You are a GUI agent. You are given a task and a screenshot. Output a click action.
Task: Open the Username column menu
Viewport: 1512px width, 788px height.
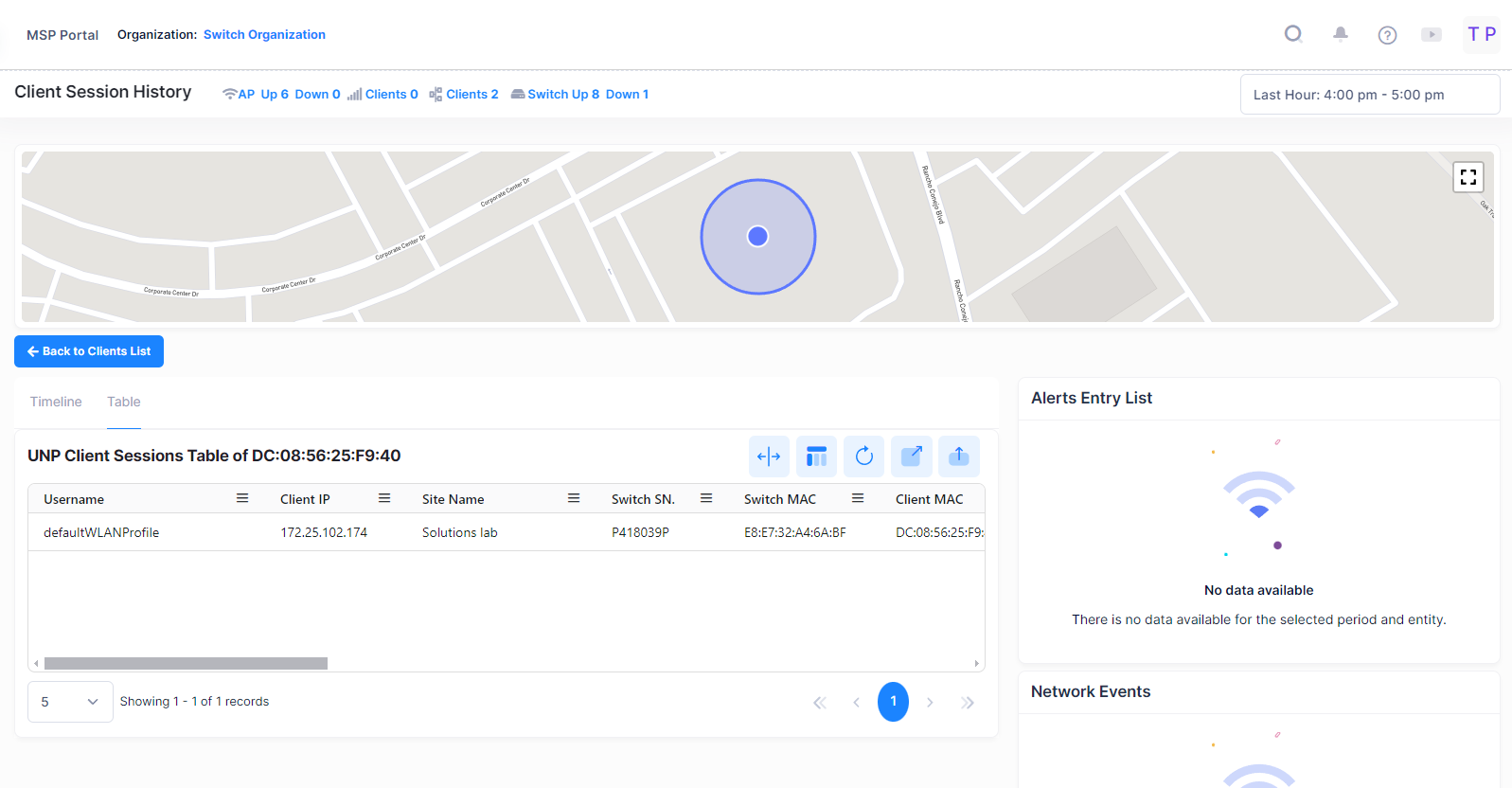242,498
